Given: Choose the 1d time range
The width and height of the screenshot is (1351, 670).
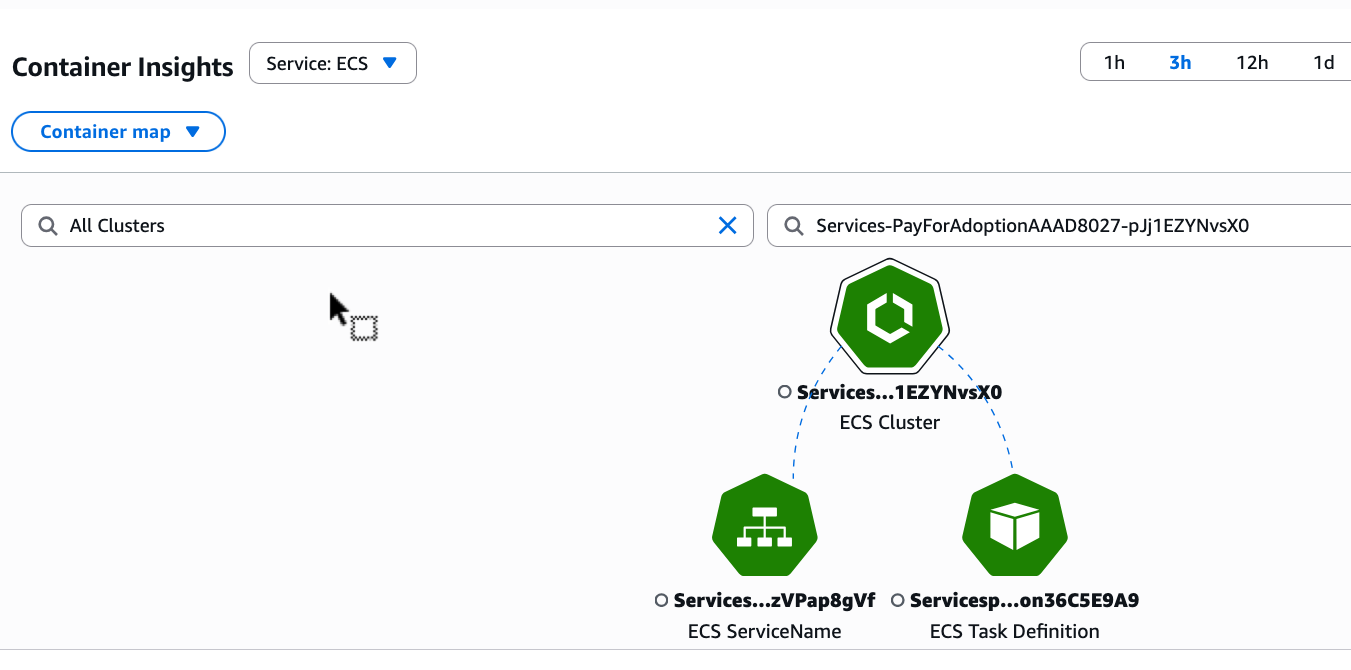Looking at the screenshot, I should [x=1323, y=63].
